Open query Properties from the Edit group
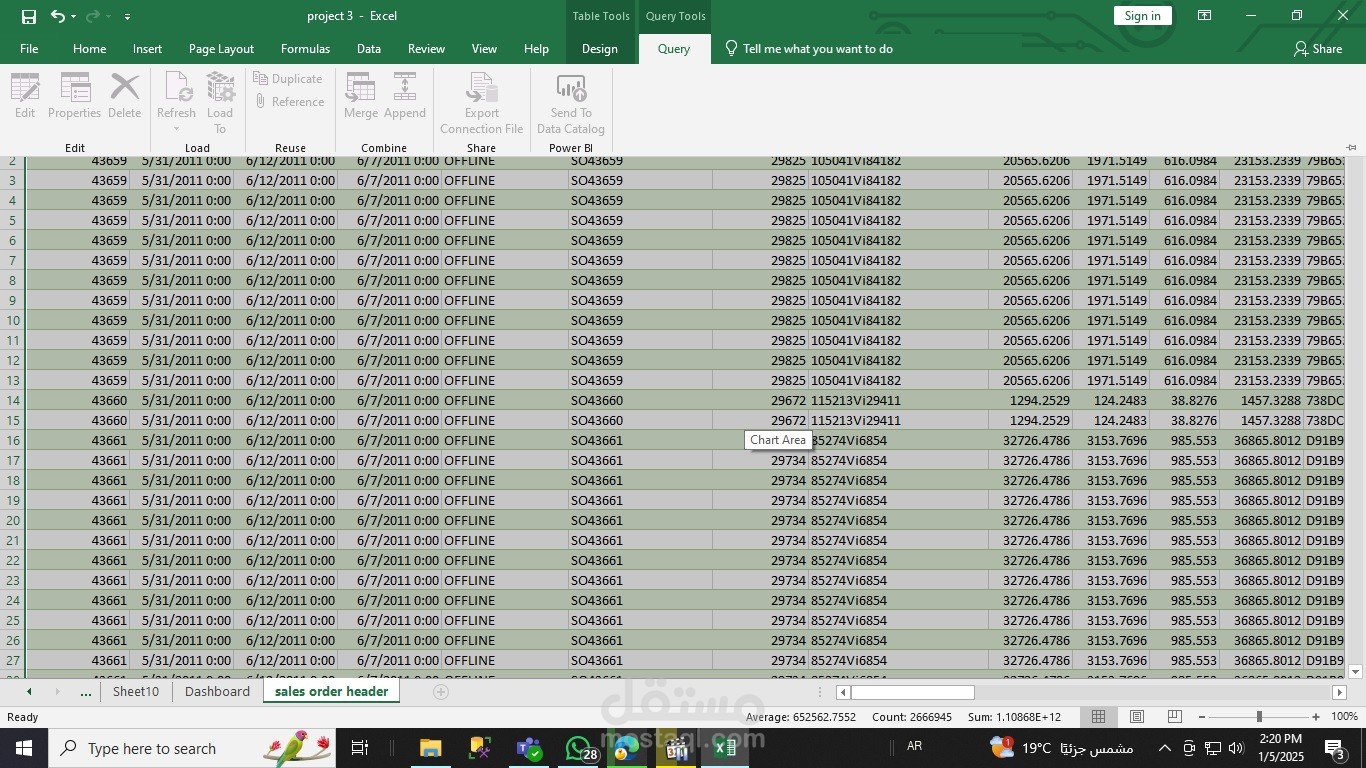The width and height of the screenshot is (1366, 768). tap(74, 95)
